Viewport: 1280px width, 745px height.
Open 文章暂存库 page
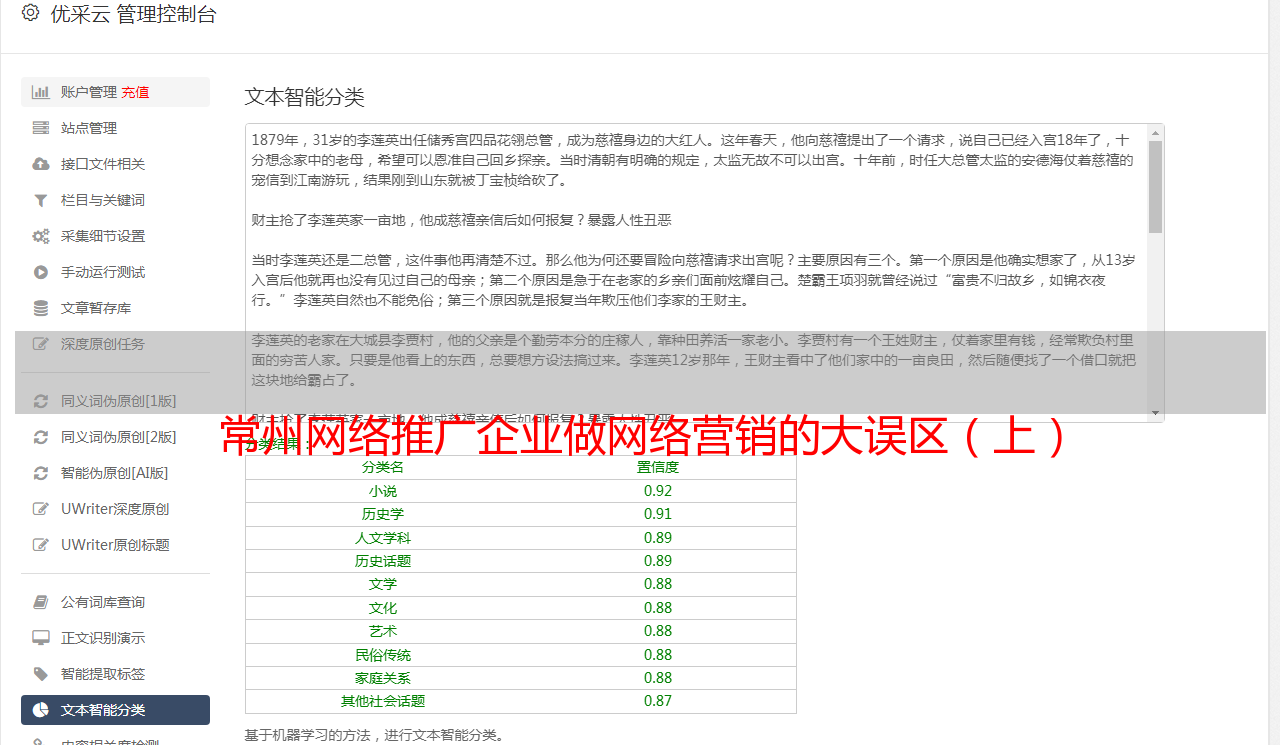pos(115,308)
